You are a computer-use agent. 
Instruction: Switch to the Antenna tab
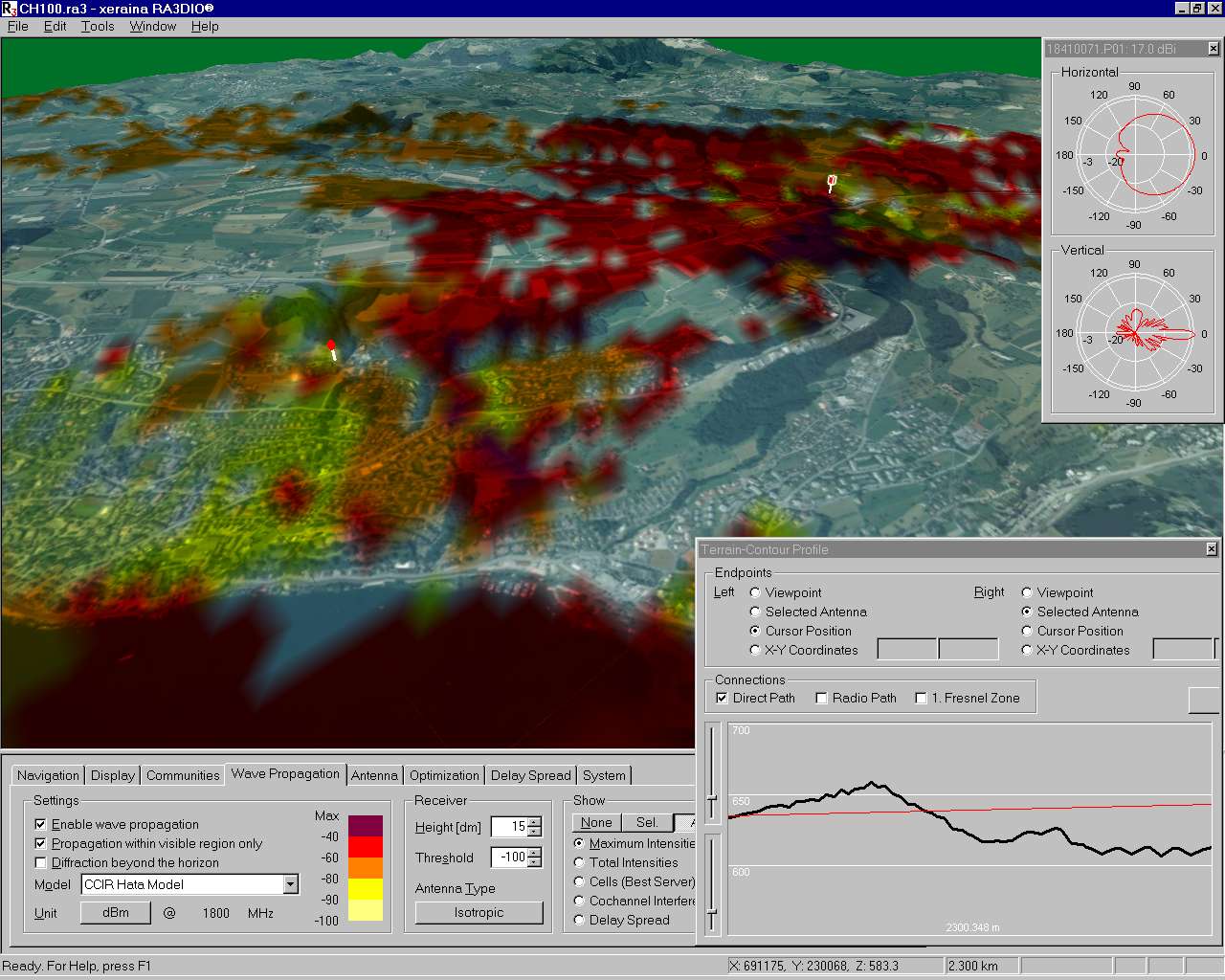pyautogui.click(x=373, y=775)
